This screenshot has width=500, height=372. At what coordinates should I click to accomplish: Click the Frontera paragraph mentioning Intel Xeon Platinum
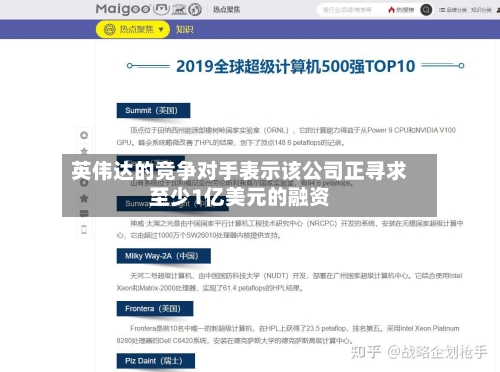click(288, 334)
